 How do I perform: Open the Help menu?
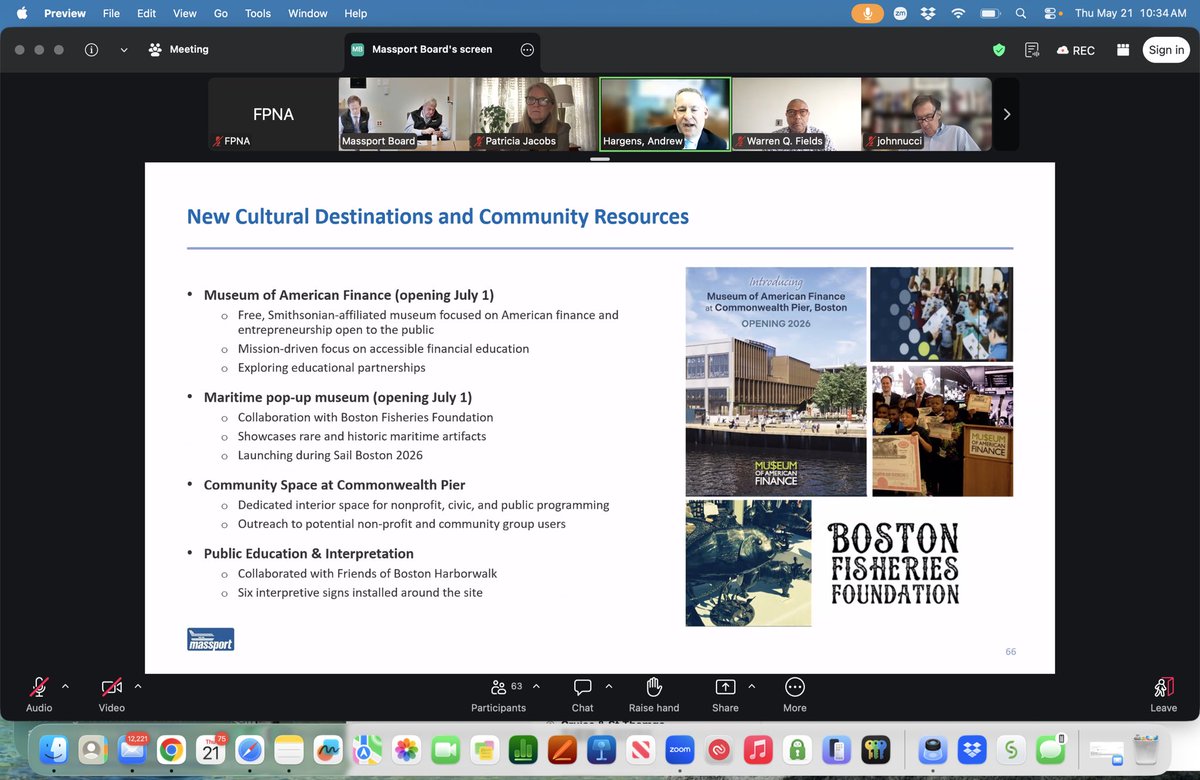[356, 14]
